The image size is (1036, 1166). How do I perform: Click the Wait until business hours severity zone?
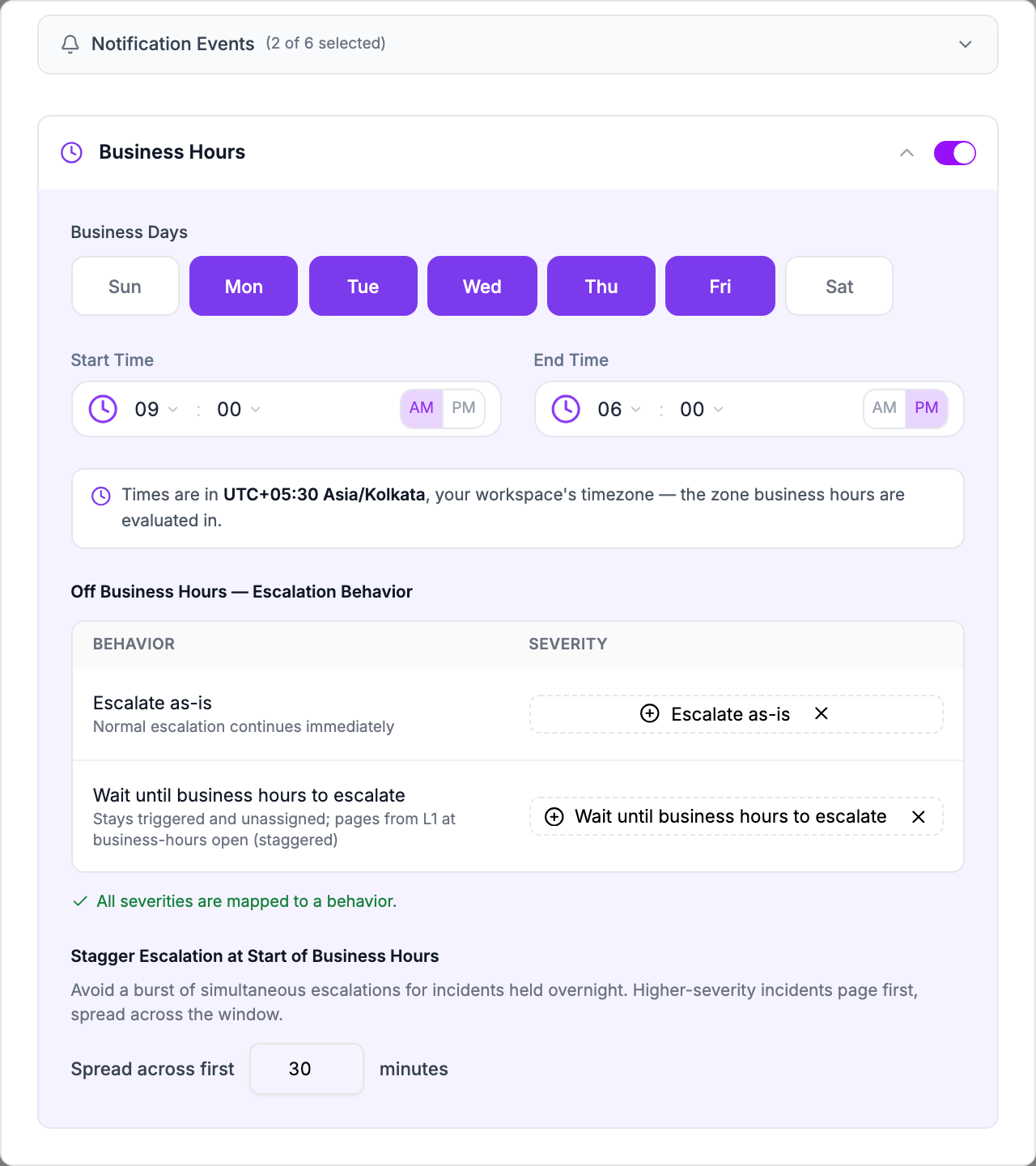(x=737, y=816)
